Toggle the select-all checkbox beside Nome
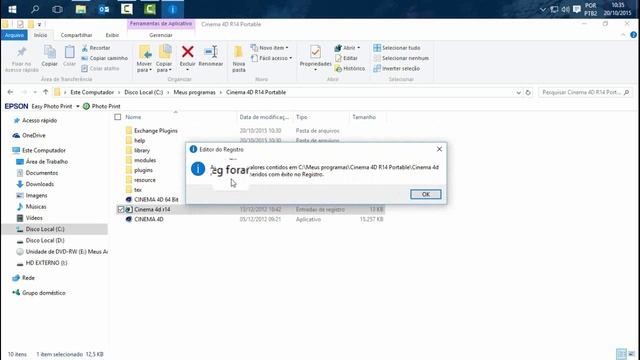Image resolution: width=640 pixels, height=360 pixels. (x=118, y=117)
